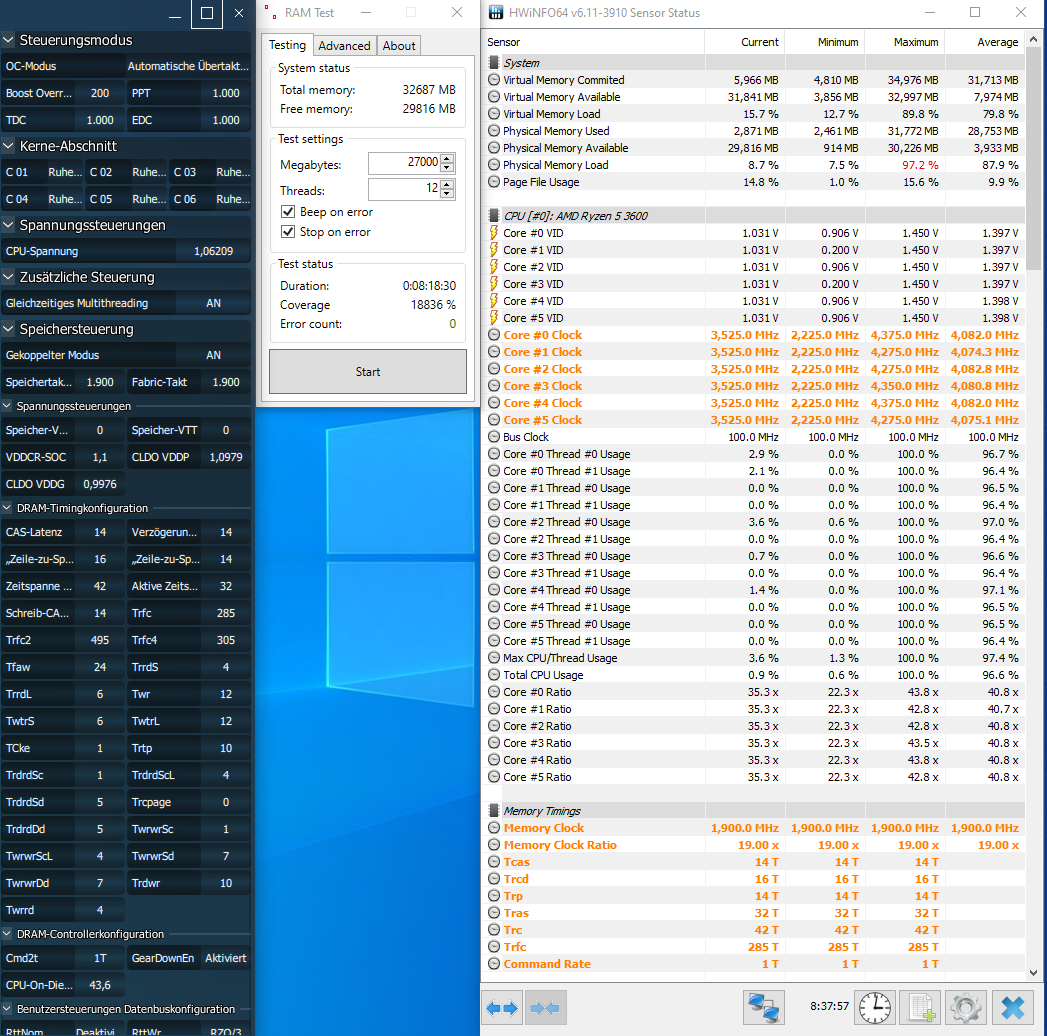Toggle the Beep on error checkbox
Viewport: 1047px width, 1036px height.
288,212
